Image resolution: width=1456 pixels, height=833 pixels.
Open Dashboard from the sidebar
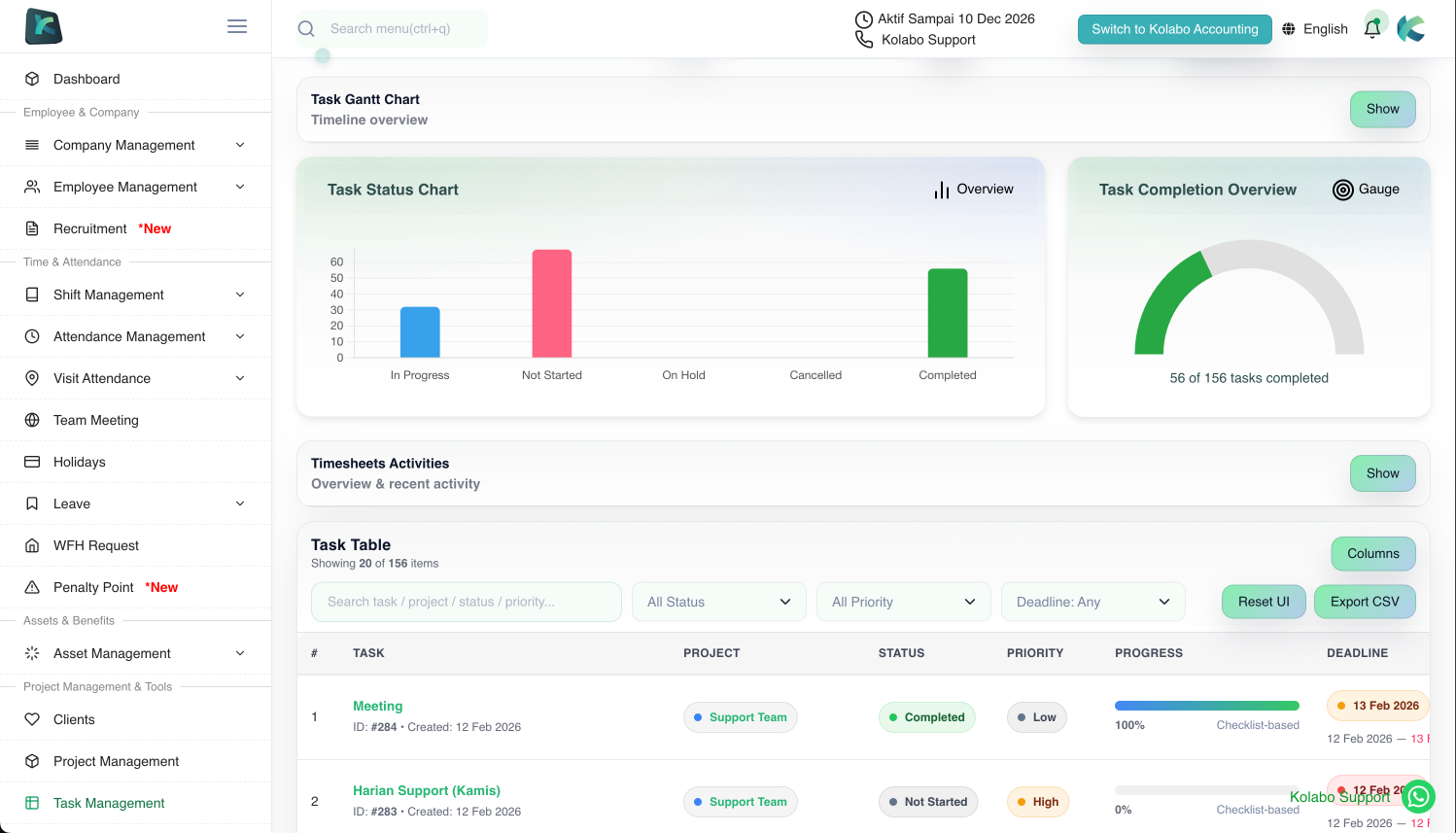87,79
